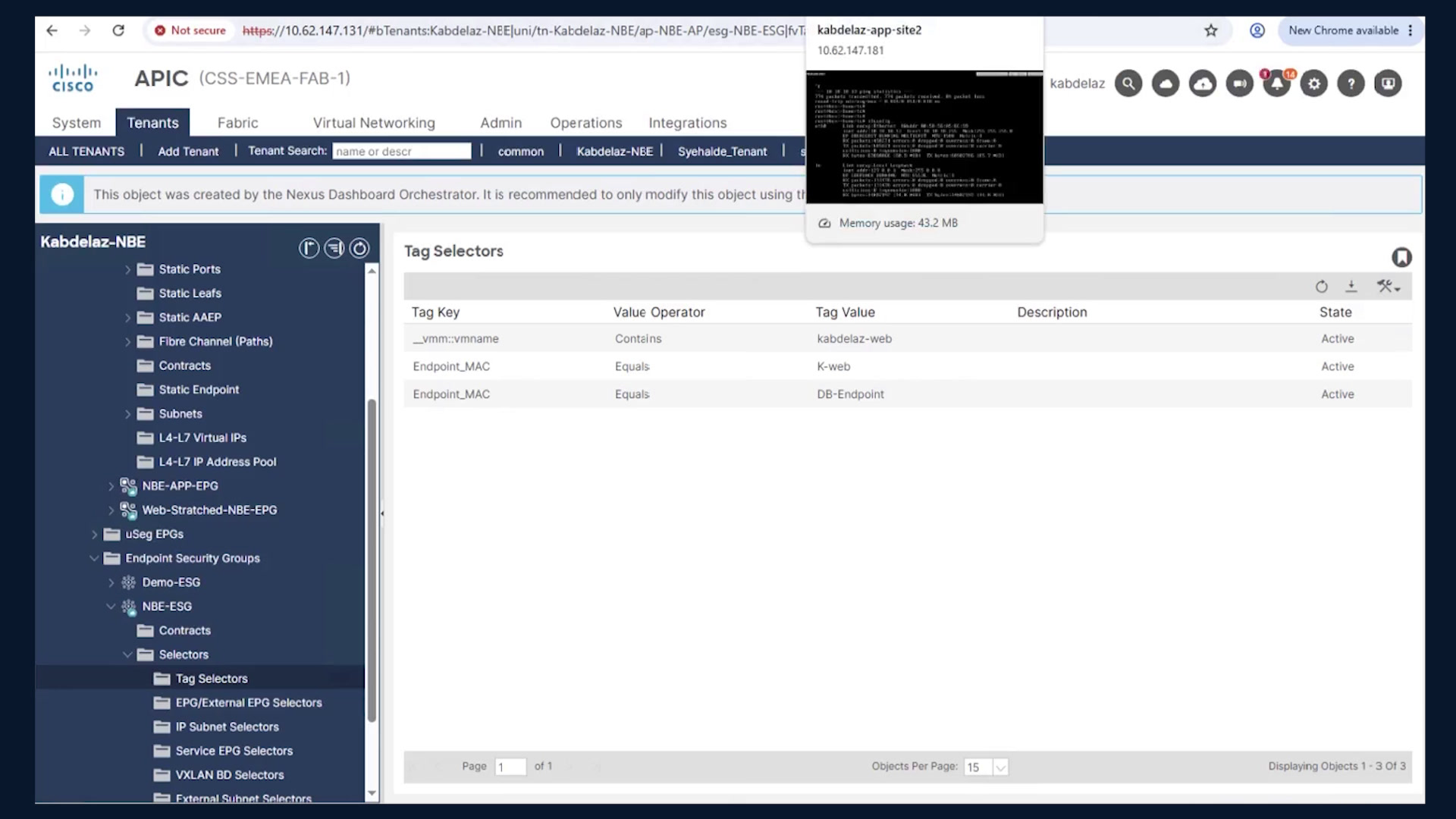Open the settings gear icon in header
1456x819 pixels.
click(x=1314, y=83)
